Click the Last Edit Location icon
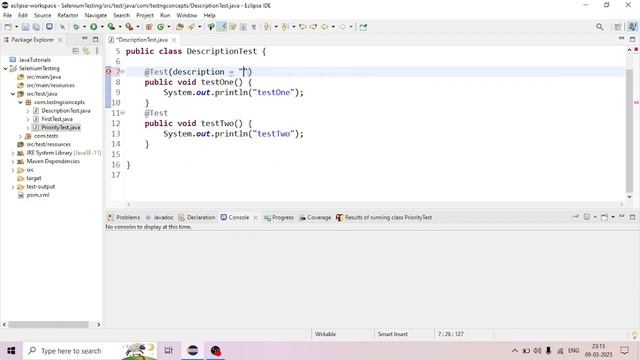The image size is (640, 360). 302,27
